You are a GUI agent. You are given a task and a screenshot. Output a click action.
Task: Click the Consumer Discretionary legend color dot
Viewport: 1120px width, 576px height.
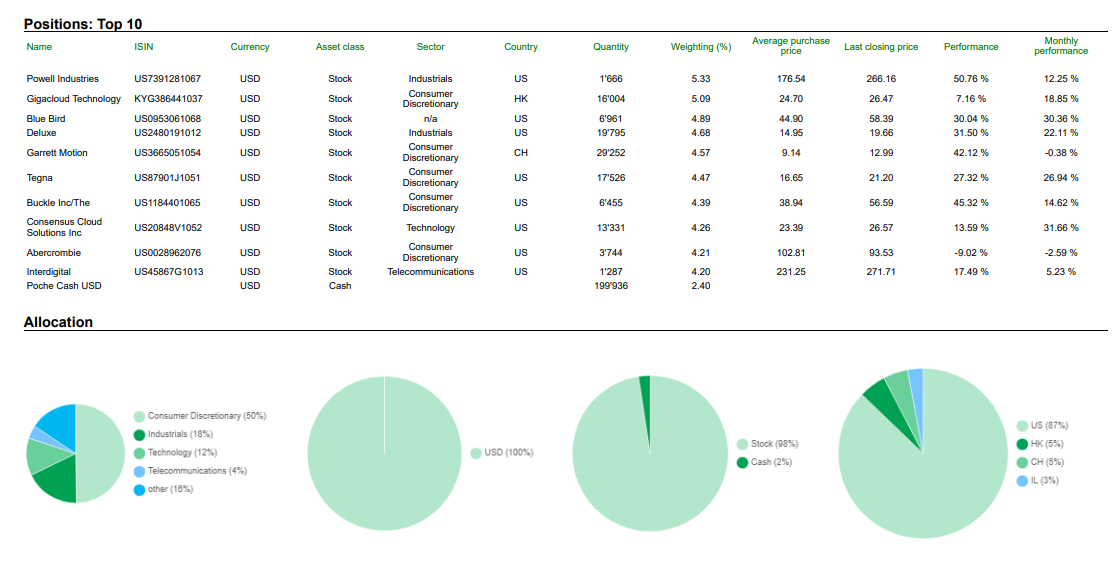pyautogui.click(x=139, y=416)
